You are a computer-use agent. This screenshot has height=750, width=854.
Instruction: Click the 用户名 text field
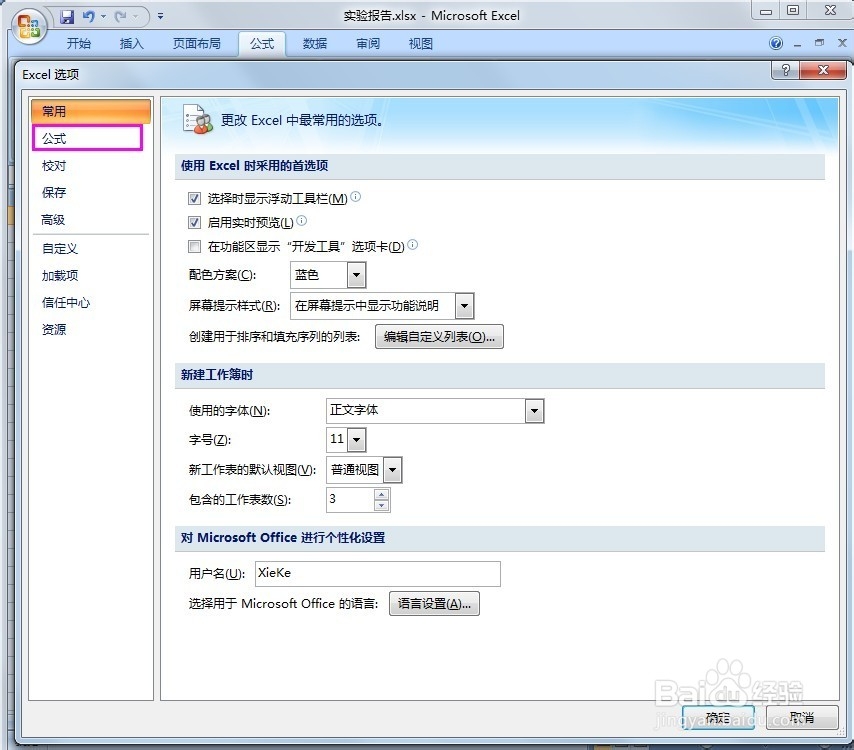[377, 574]
